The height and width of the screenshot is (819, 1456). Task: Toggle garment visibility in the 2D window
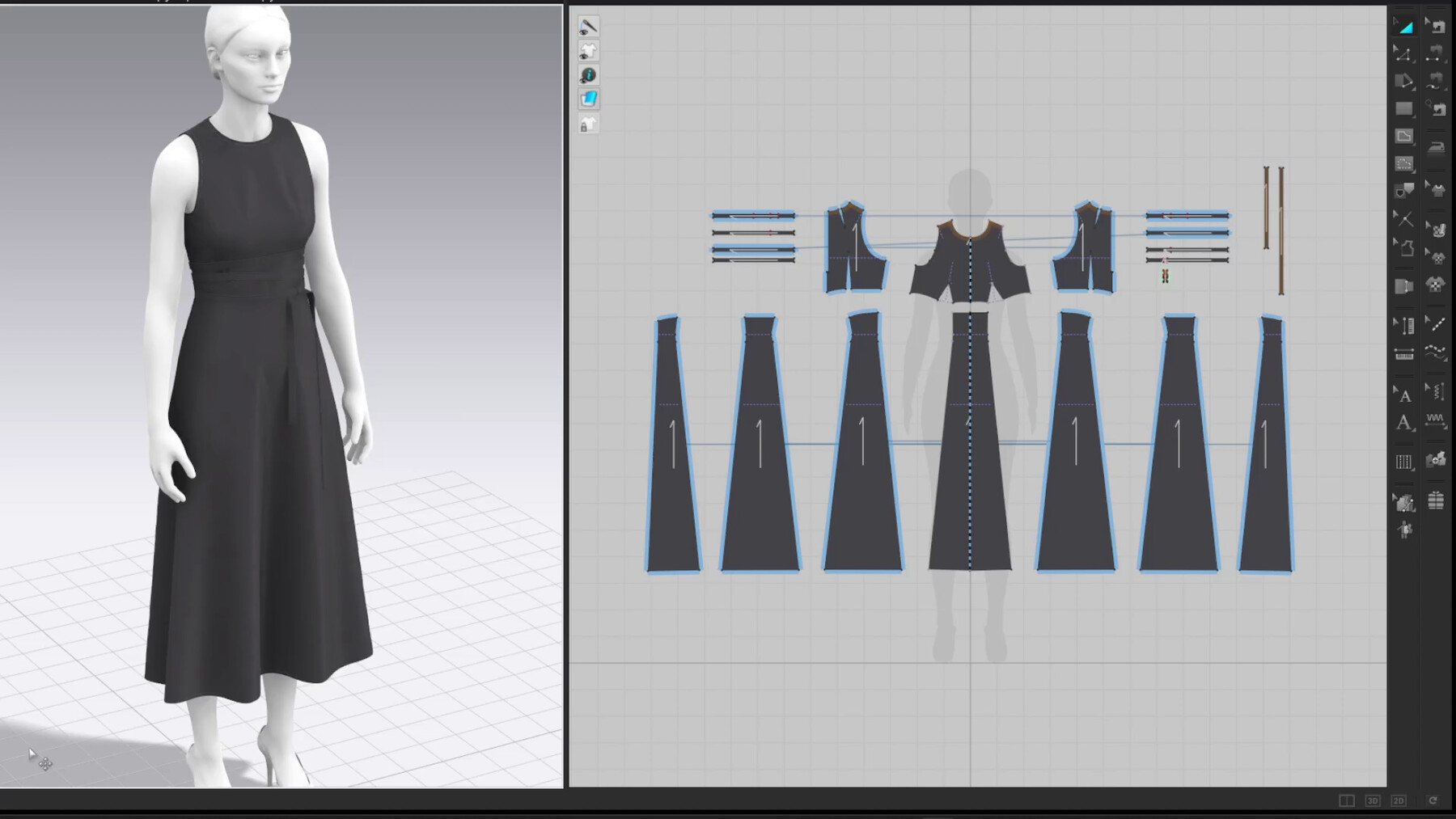coord(590,51)
